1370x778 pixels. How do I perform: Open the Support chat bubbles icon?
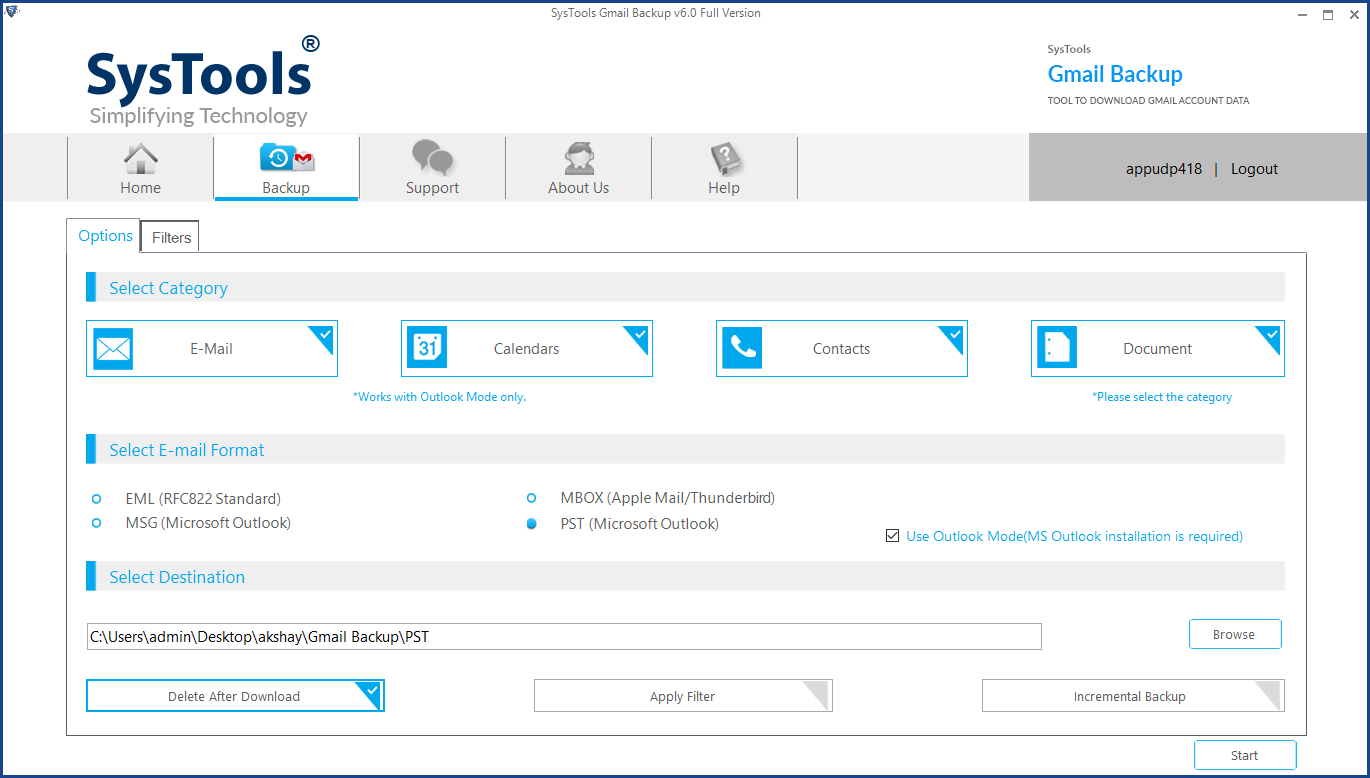click(x=432, y=158)
